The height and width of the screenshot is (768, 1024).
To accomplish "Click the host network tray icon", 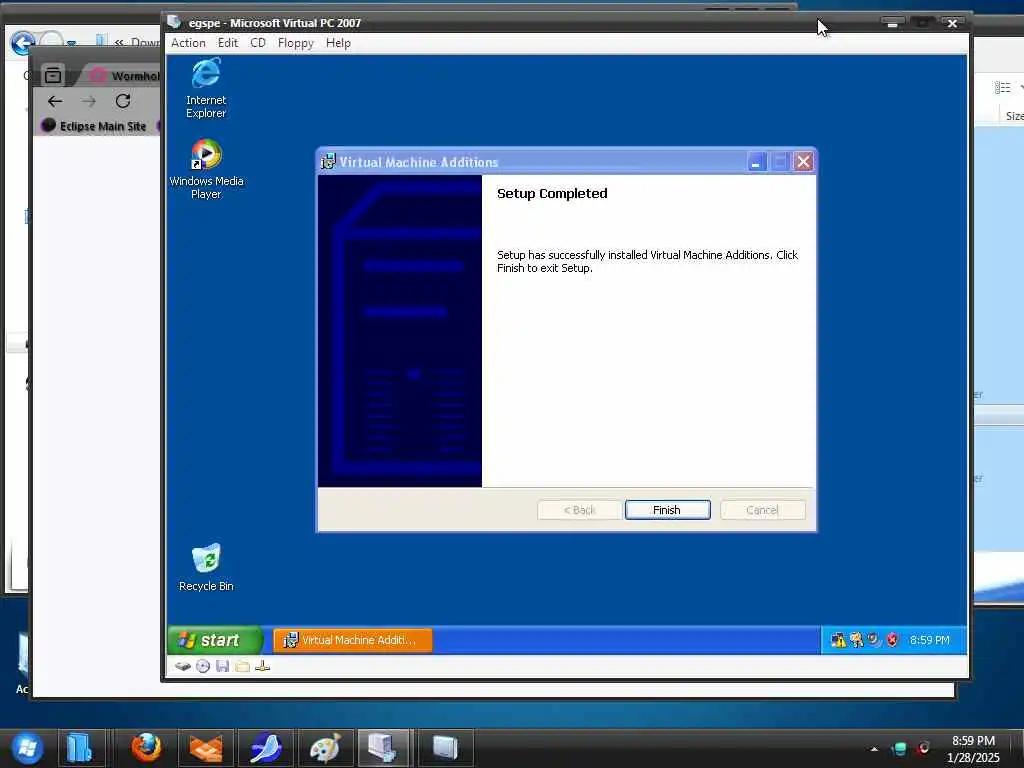I will [900, 749].
